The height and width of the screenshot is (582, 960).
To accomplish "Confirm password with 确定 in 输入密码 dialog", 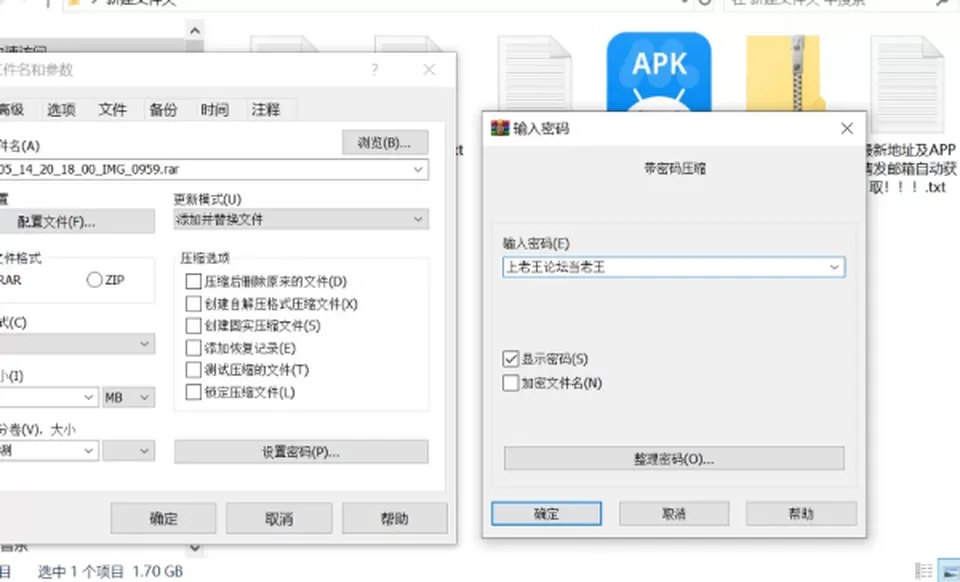I will 546,513.
